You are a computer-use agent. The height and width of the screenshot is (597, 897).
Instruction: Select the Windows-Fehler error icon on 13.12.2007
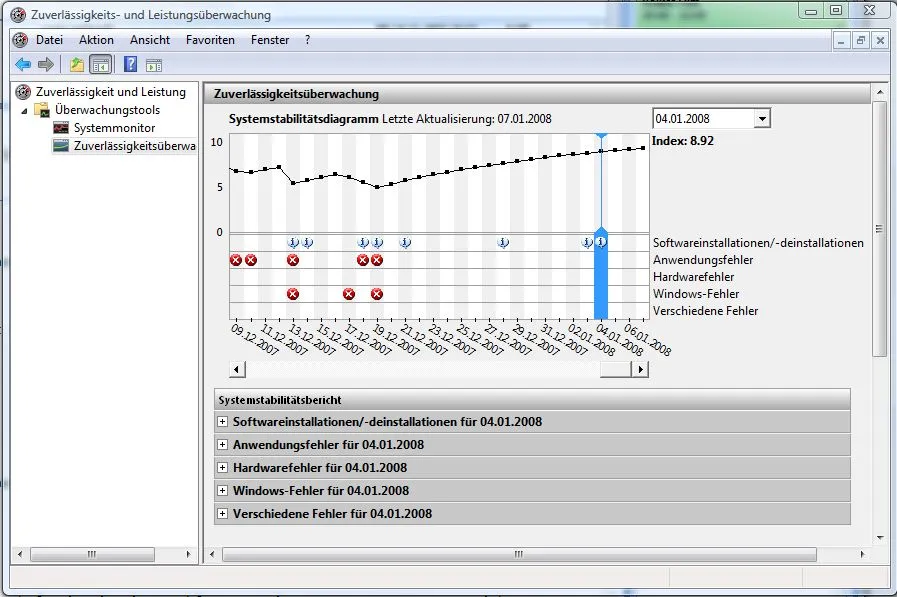293,294
